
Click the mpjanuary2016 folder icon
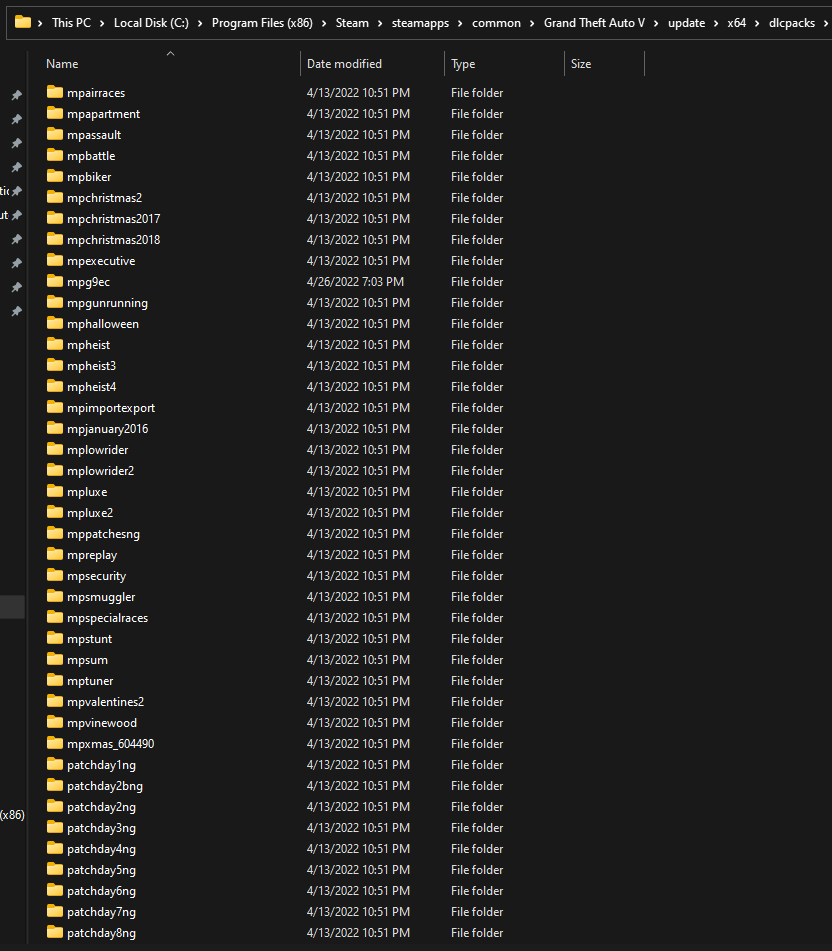tap(55, 428)
